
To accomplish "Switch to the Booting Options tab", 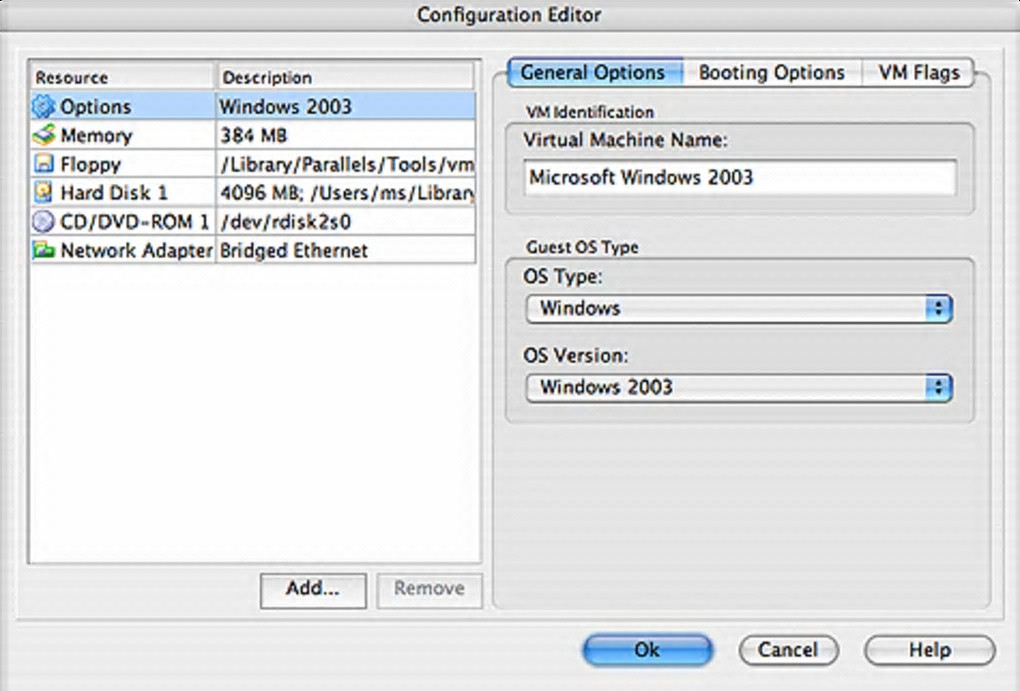I will coord(772,72).
